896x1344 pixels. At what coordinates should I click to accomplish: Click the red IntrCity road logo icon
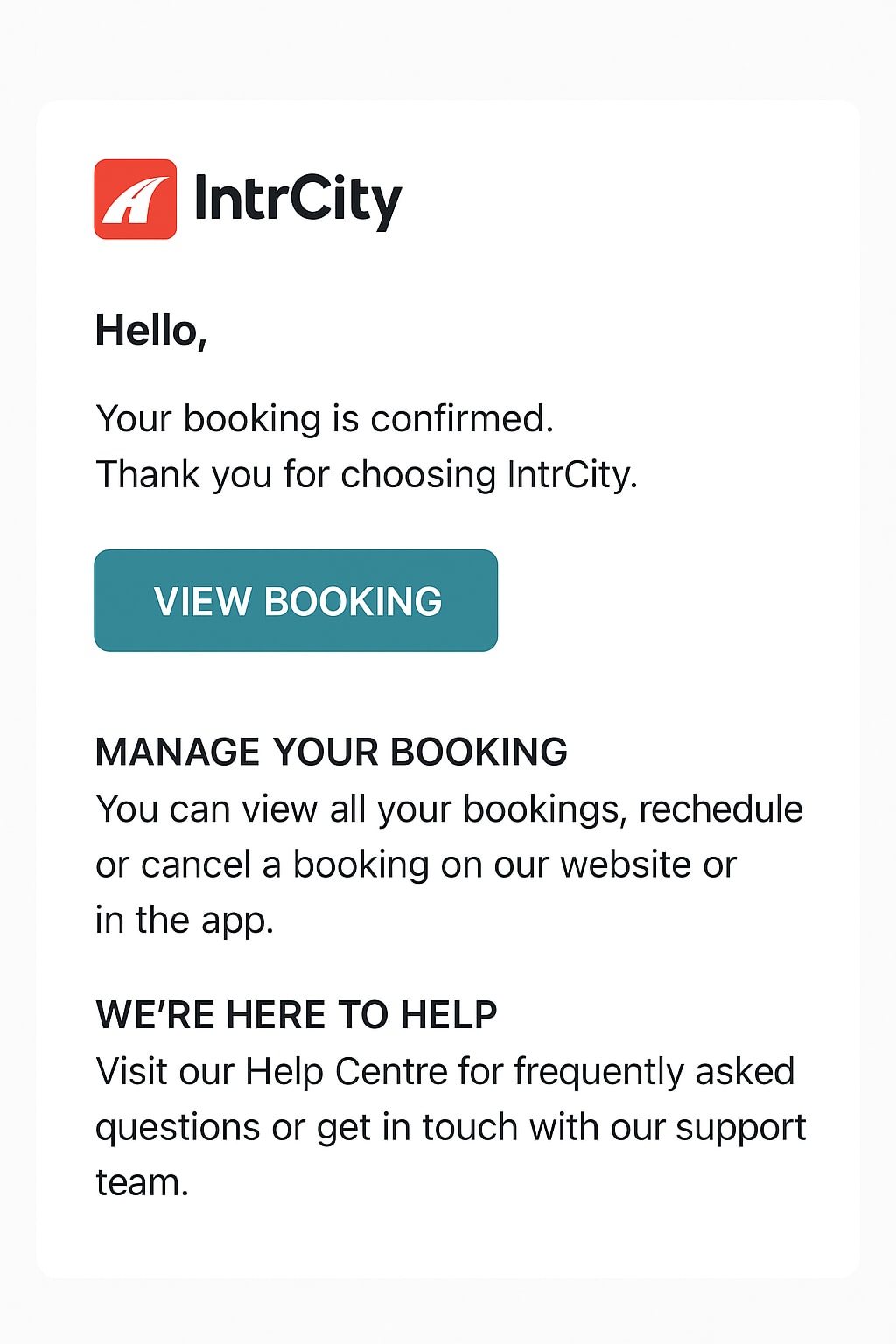[x=136, y=199]
